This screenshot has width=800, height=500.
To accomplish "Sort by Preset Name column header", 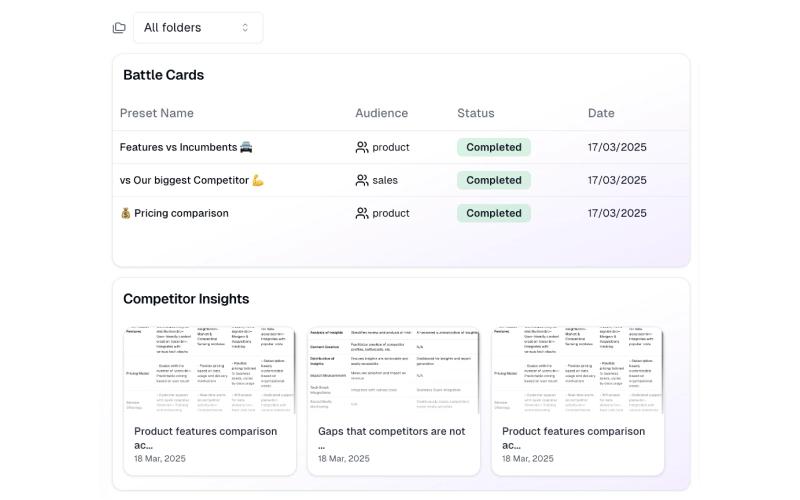I will click(x=157, y=113).
